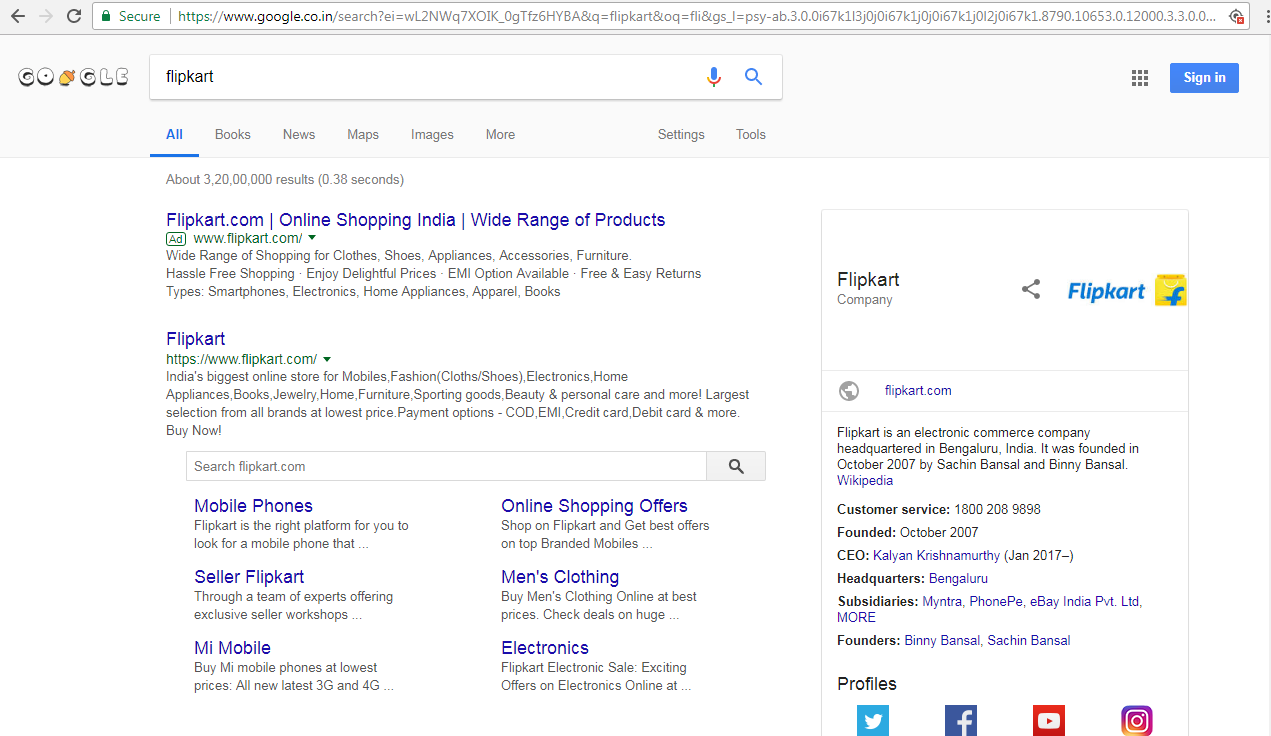Click the 'Founded: October 2007' row

(x=908, y=532)
